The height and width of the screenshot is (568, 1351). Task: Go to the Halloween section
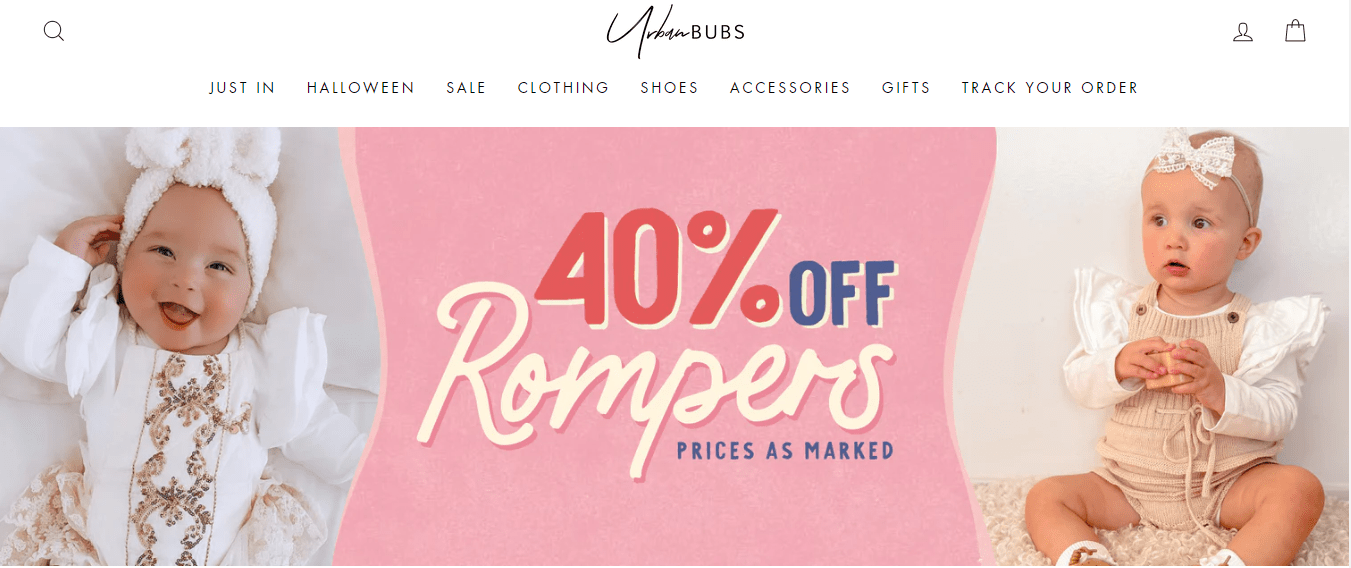tap(361, 88)
